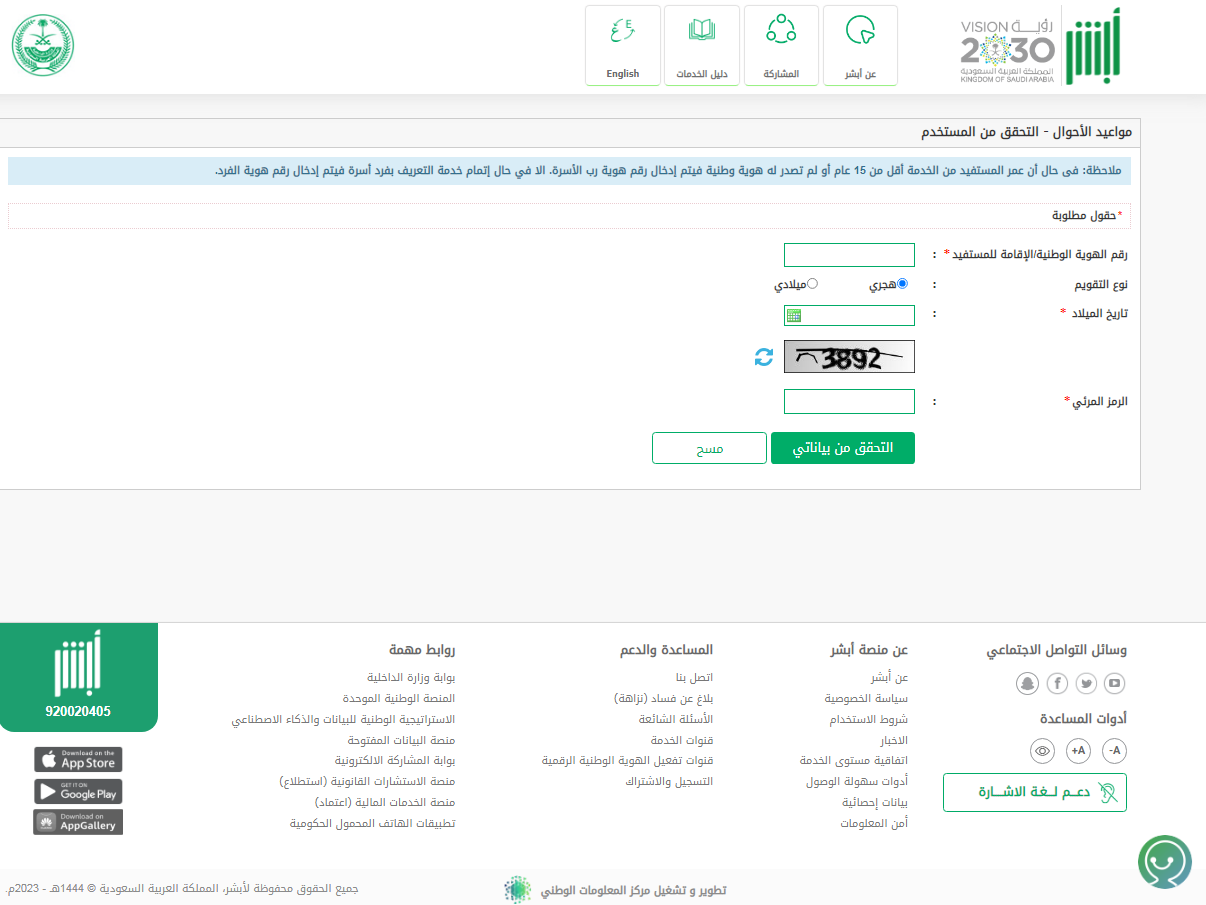Open the Twitter social media icon
Viewport: 1206px width, 905px height.
click(1086, 684)
